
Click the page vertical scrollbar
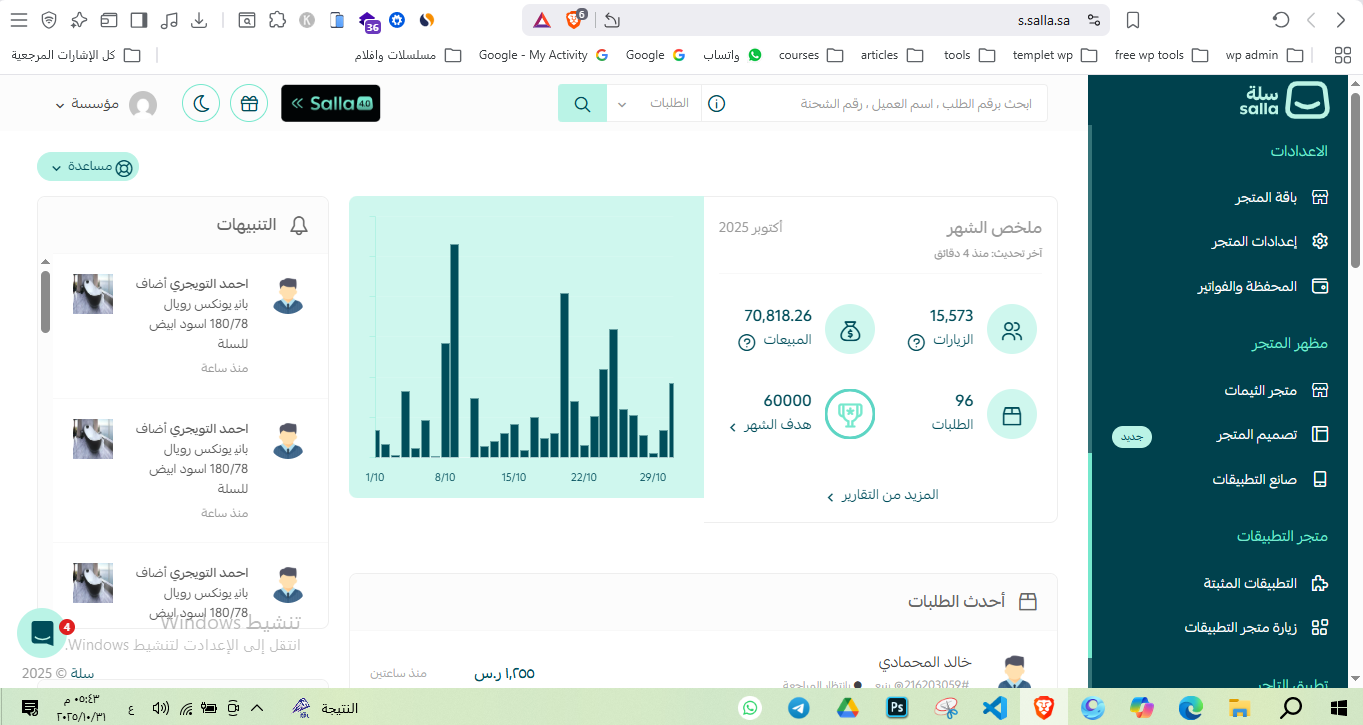coord(1355,180)
